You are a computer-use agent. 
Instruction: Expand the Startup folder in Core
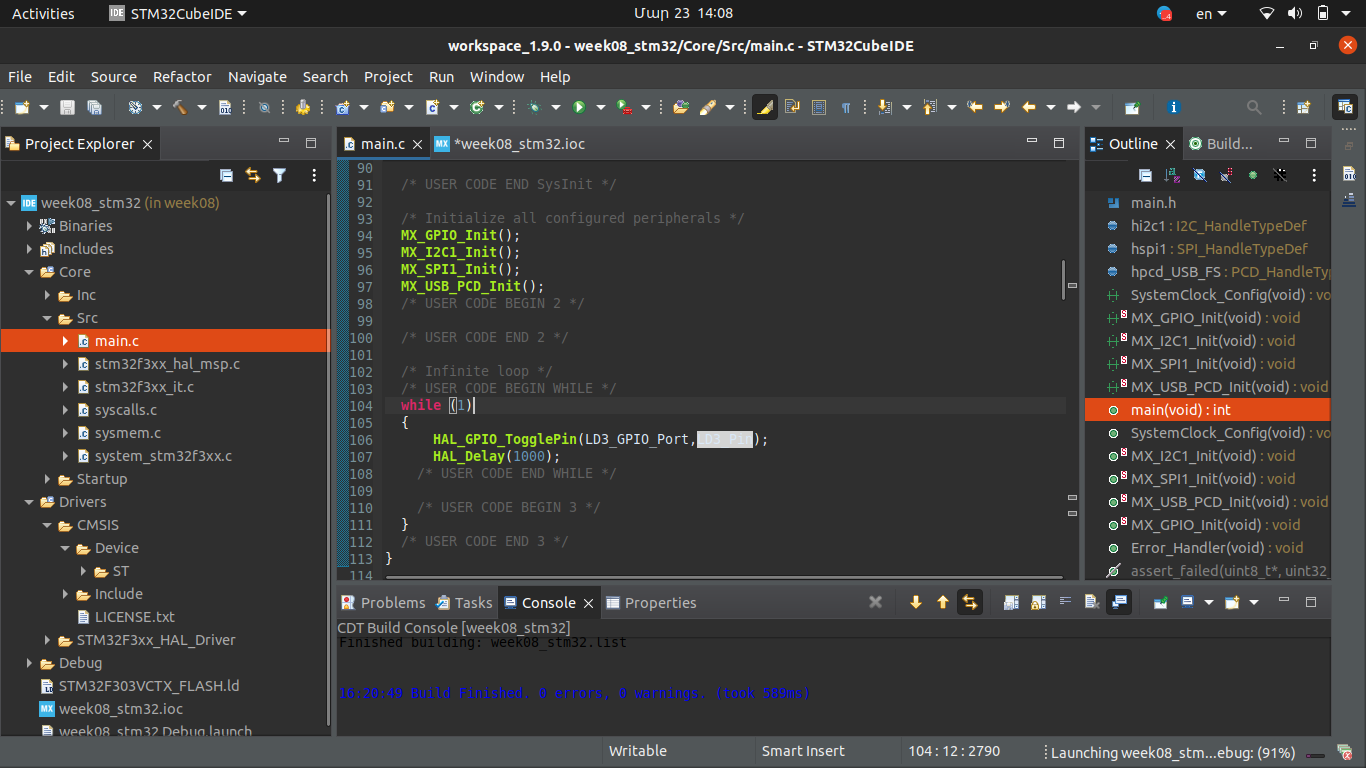point(48,479)
